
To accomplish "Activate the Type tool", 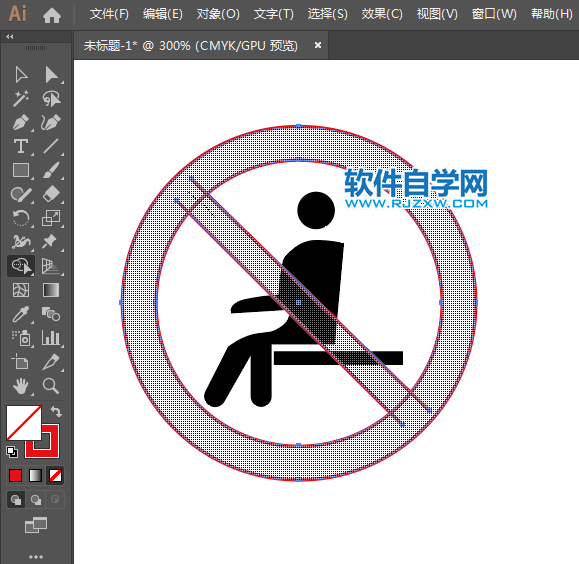I will (21, 146).
